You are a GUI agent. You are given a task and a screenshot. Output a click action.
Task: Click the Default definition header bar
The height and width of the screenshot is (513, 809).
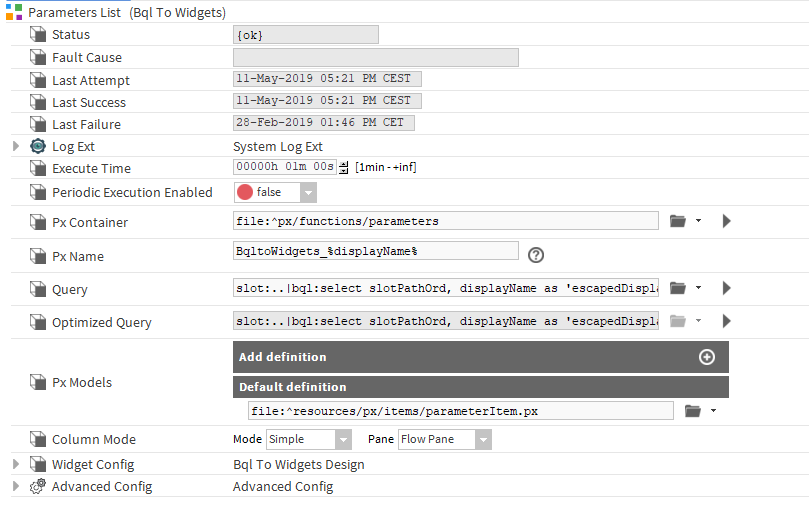pyautogui.click(x=480, y=387)
